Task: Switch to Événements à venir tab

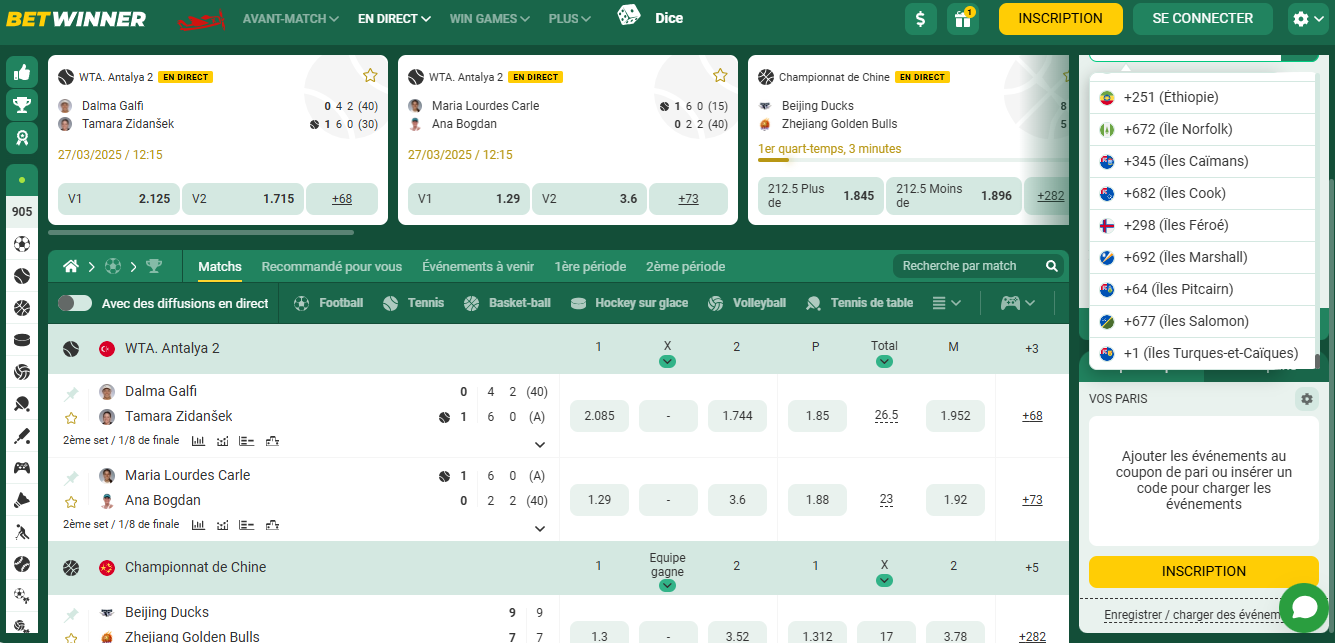Action: point(478,267)
